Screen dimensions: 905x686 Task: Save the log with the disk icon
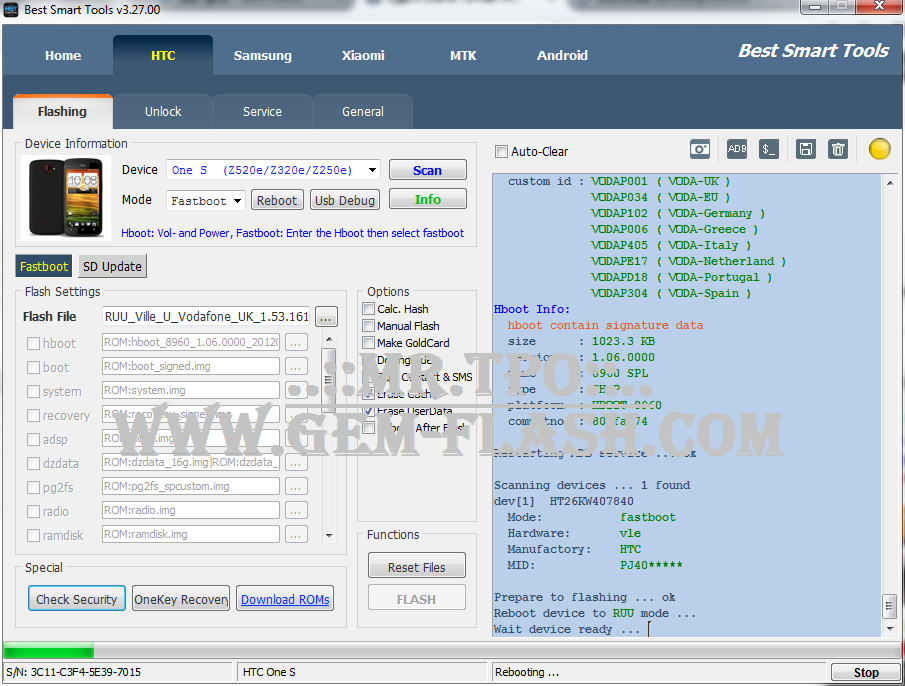coord(806,149)
